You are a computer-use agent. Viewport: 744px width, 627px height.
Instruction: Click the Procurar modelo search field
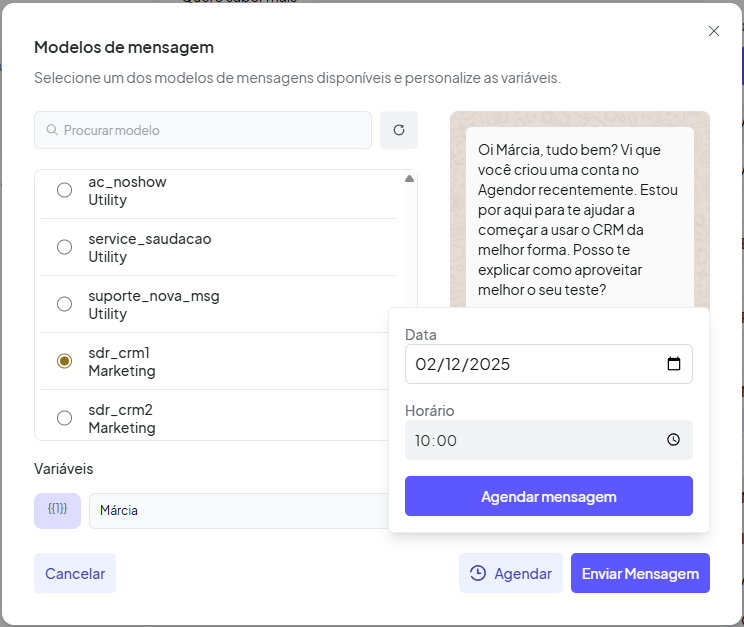[210, 130]
